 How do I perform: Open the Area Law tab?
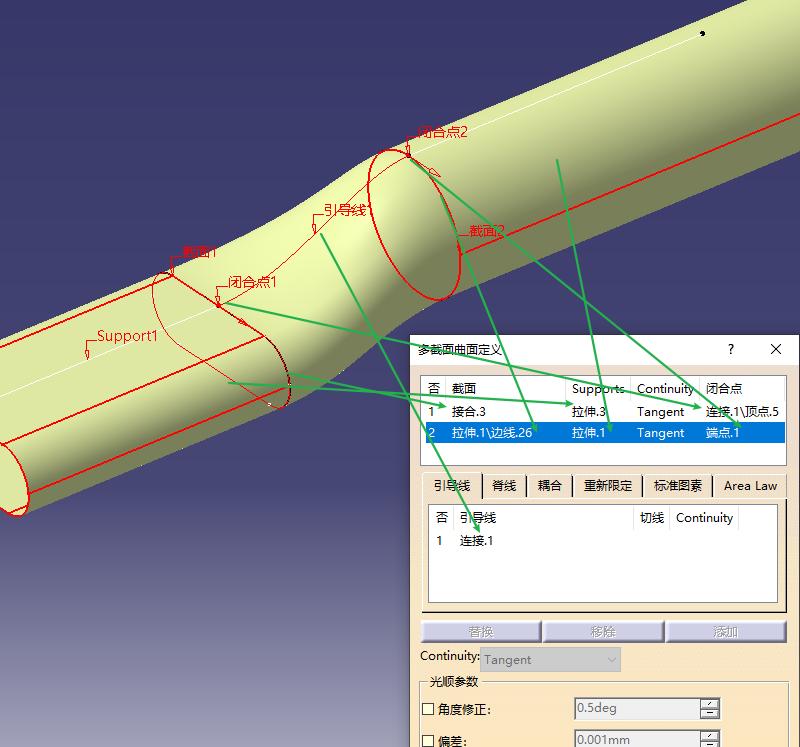[x=750, y=486]
